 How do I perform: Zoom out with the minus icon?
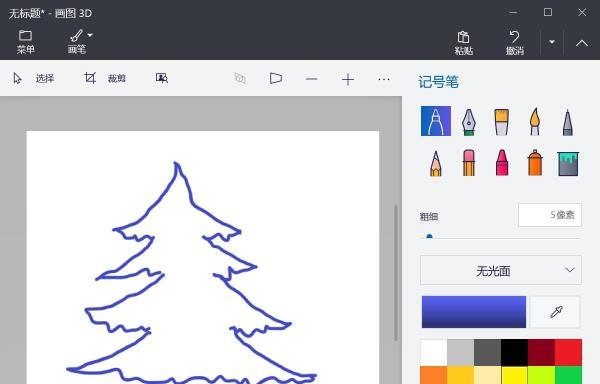(x=312, y=79)
